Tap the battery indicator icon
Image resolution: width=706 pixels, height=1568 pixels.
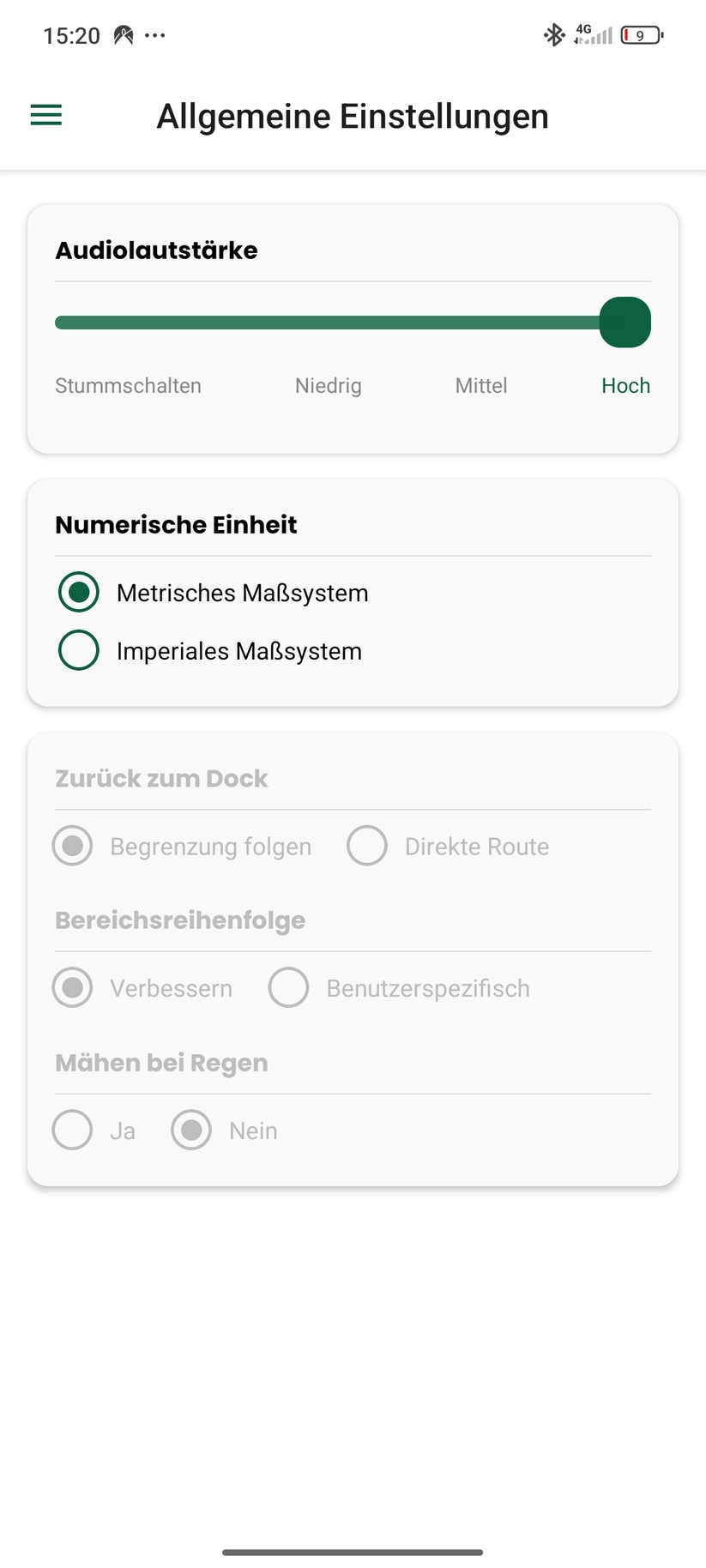tap(642, 35)
